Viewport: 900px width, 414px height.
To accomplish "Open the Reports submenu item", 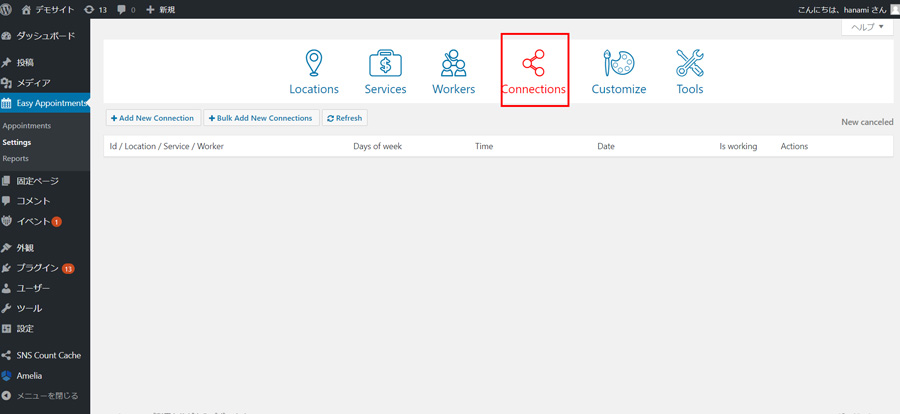I will 15,158.
